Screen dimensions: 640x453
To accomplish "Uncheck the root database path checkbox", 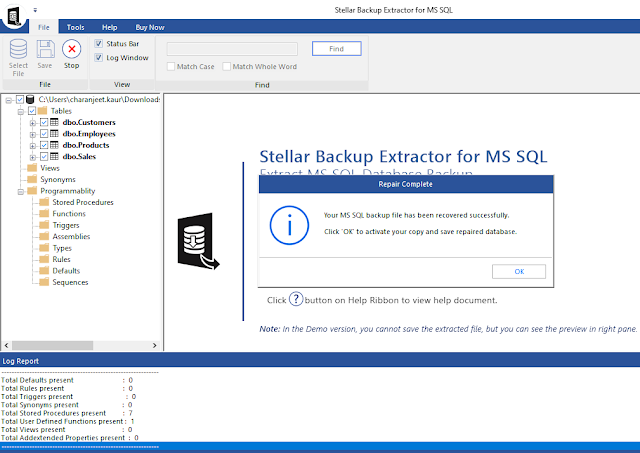I will pyautogui.click(x=20, y=99).
